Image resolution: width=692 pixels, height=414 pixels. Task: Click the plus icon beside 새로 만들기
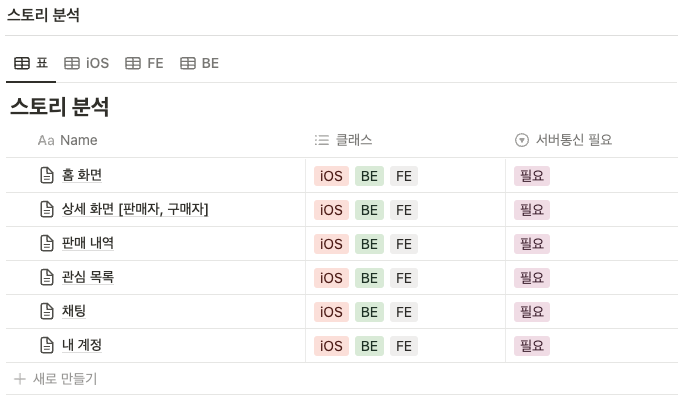coord(19,379)
